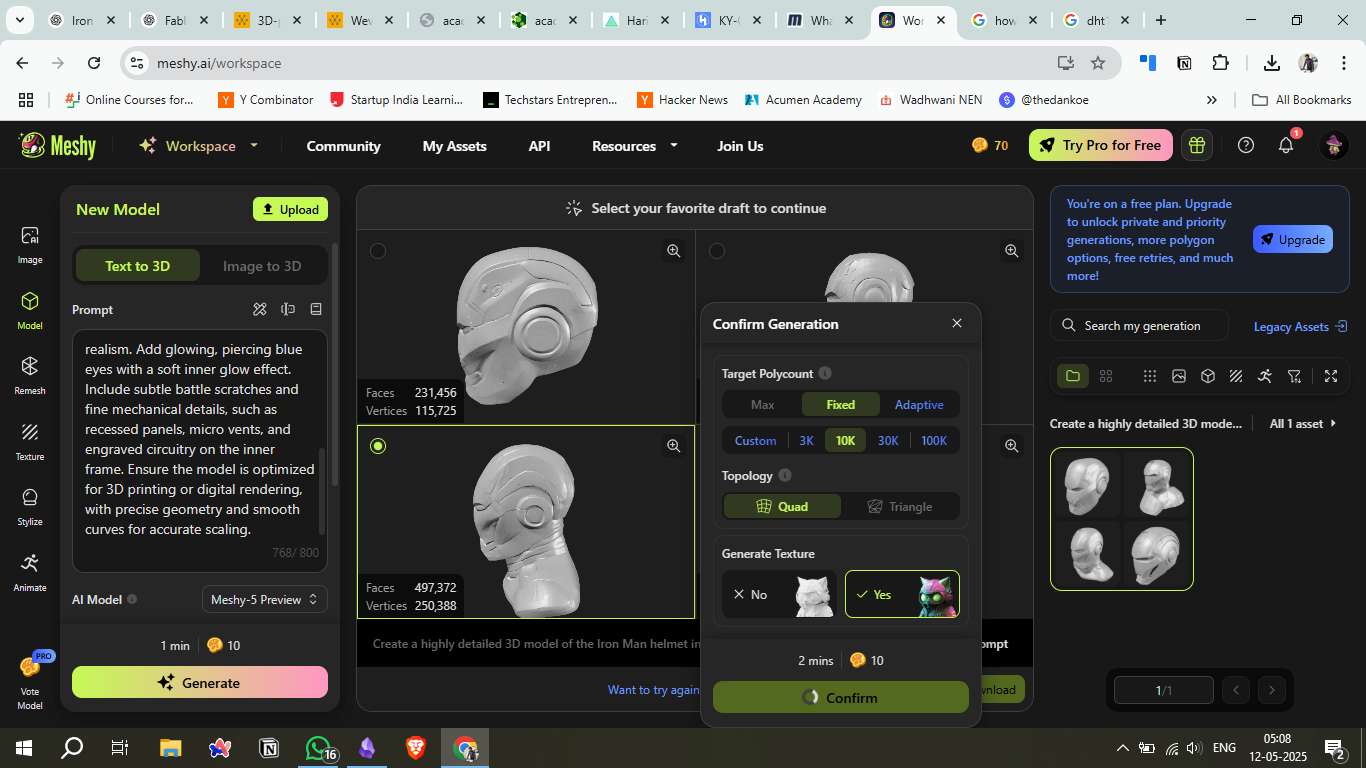Open the AI Model Meshy-5 Preview dropdown
1366x768 pixels.
click(264, 599)
